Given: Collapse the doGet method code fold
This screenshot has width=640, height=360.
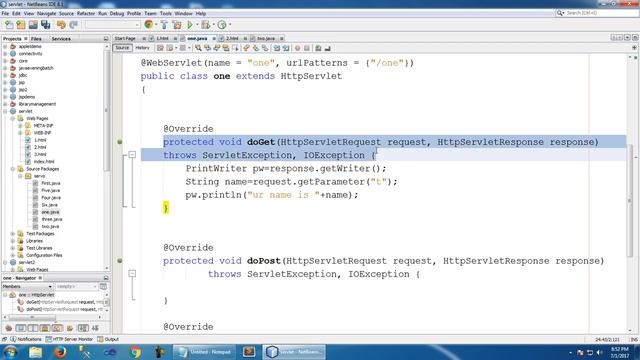Looking at the screenshot, I should click(132, 155).
